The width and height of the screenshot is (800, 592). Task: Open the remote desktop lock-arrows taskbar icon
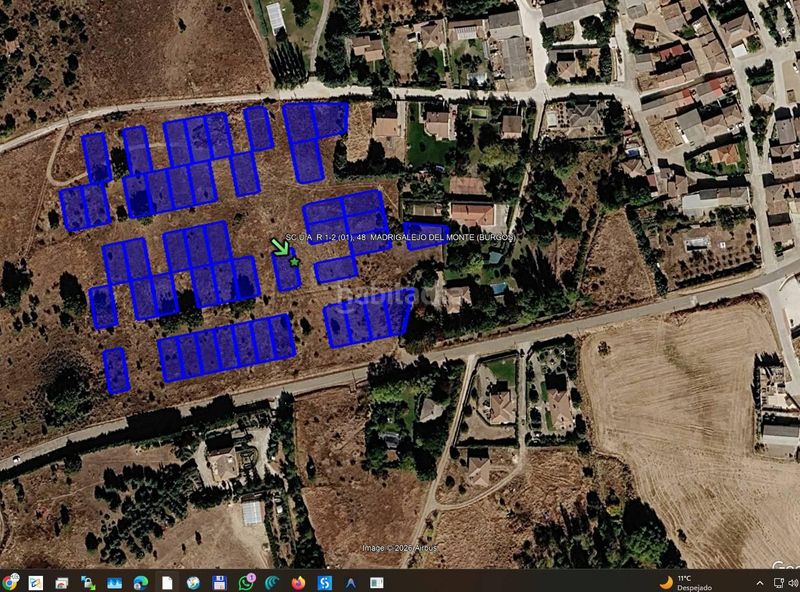pos(88,582)
